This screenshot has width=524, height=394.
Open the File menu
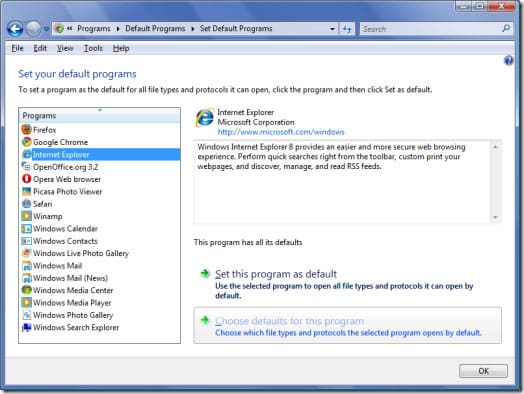(17, 48)
